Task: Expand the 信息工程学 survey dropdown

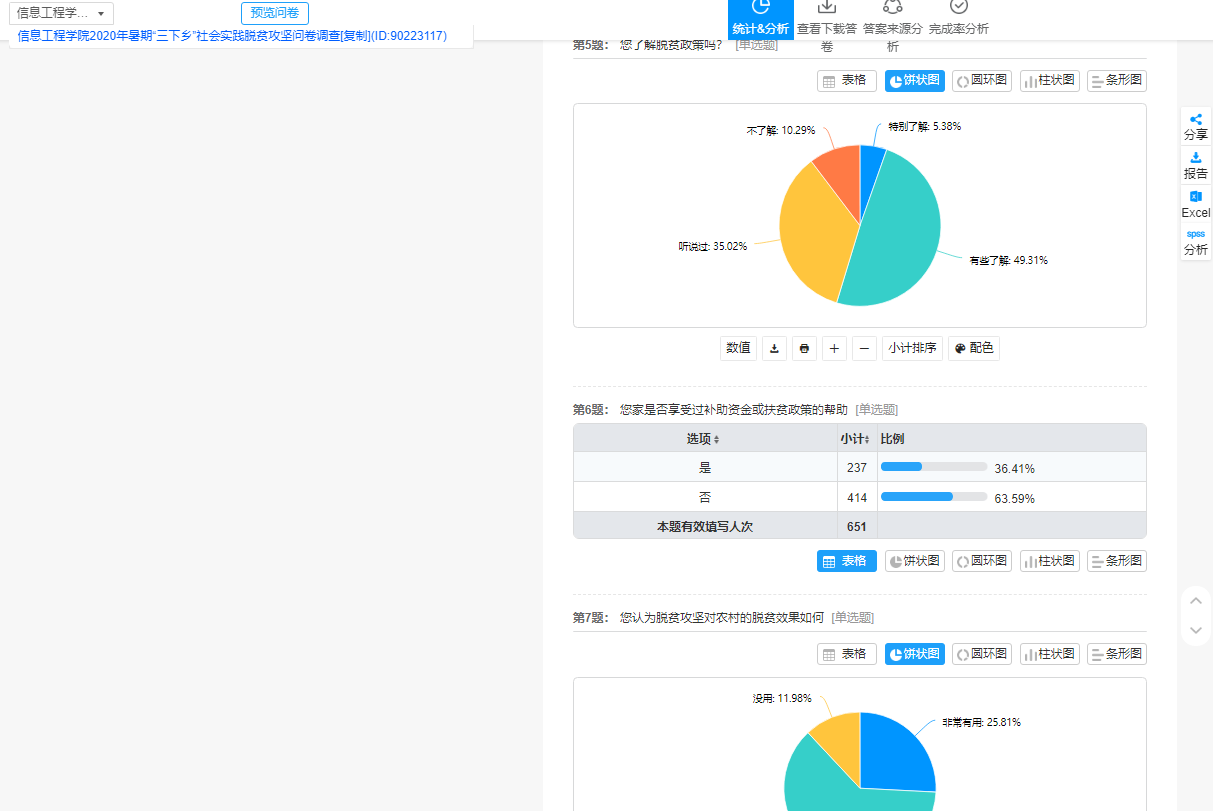Action: [x=61, y=13]
